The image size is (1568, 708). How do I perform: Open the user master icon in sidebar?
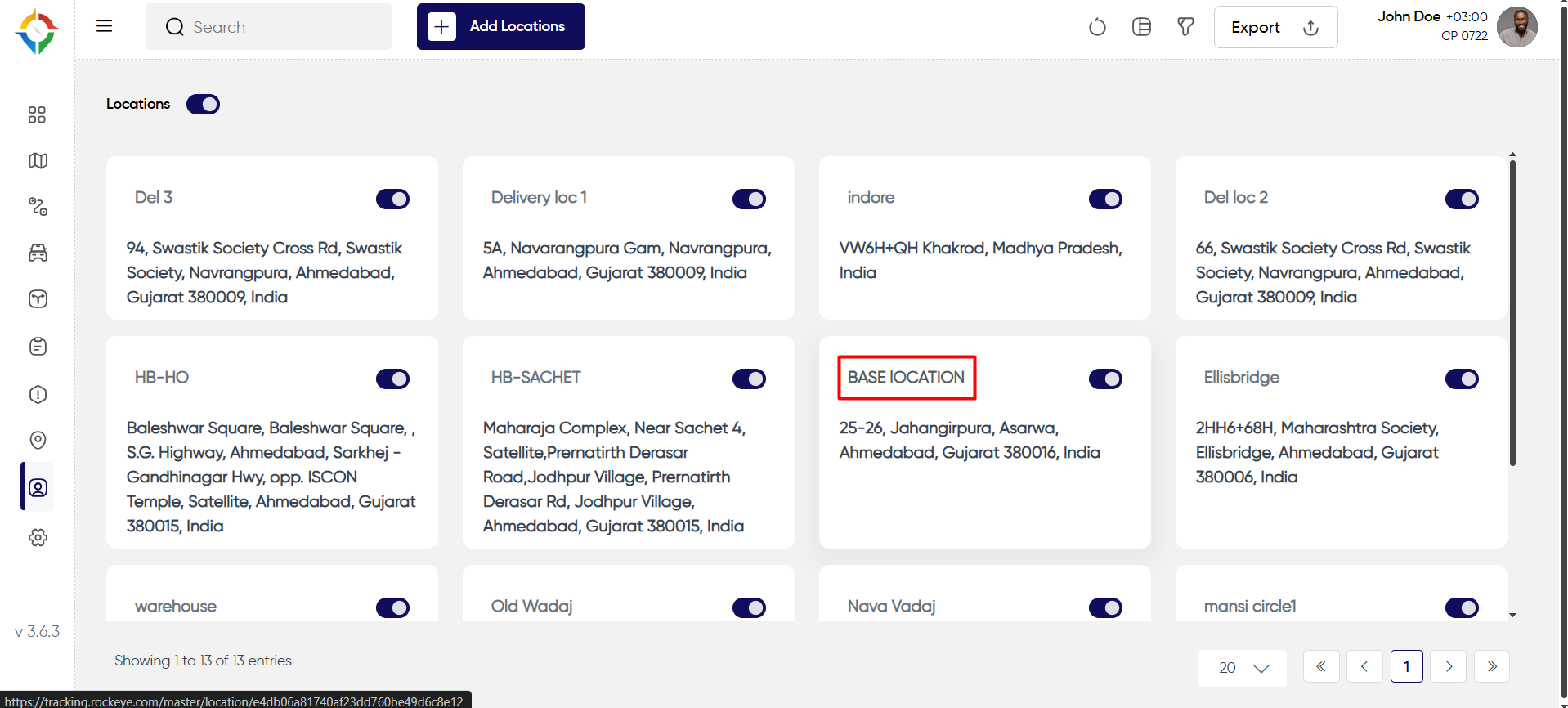[x=38, y=488]
